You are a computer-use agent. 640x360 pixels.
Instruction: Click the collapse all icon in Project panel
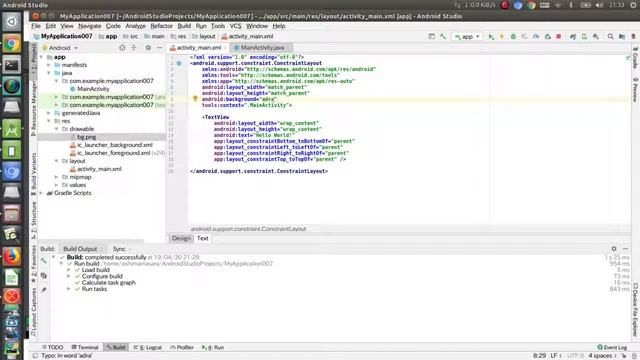[x=133, y=48]
